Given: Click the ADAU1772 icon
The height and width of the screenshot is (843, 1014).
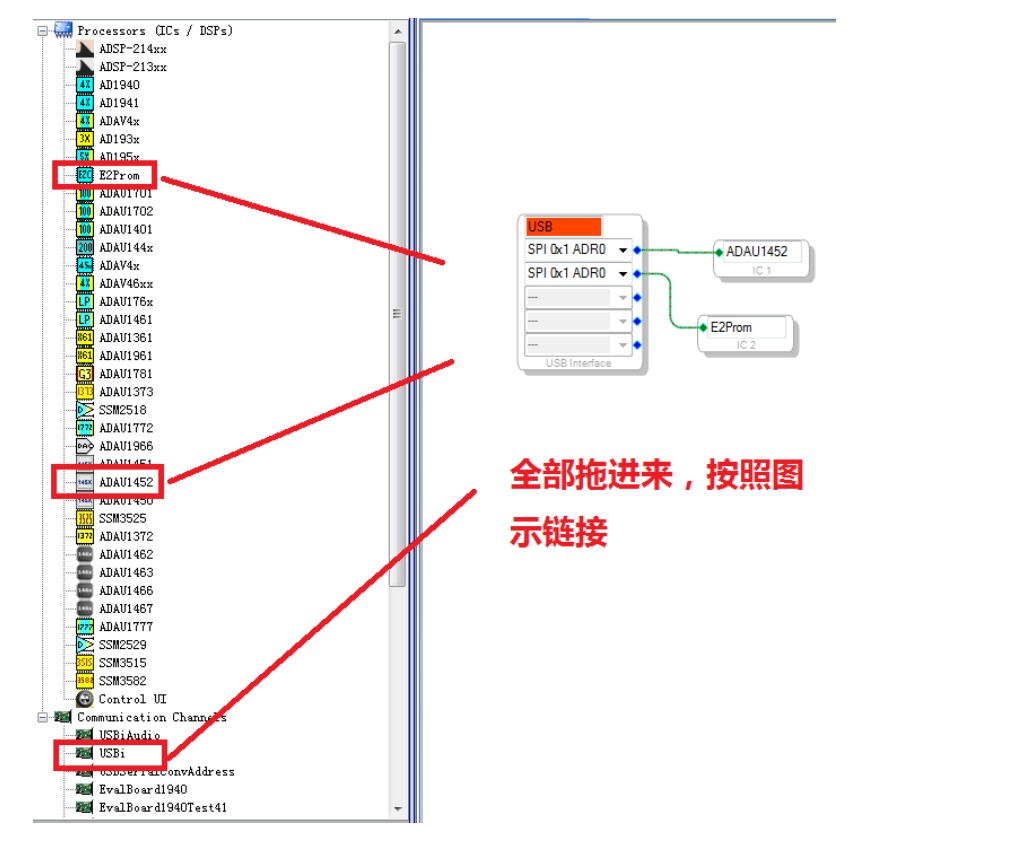Looking at the screenshot, I should [x=85, y=428].
